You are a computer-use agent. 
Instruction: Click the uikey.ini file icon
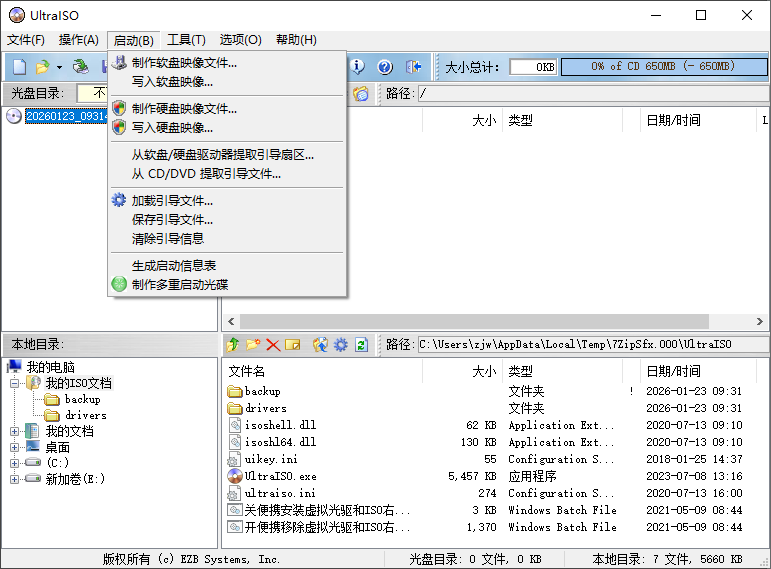point(234,459)
